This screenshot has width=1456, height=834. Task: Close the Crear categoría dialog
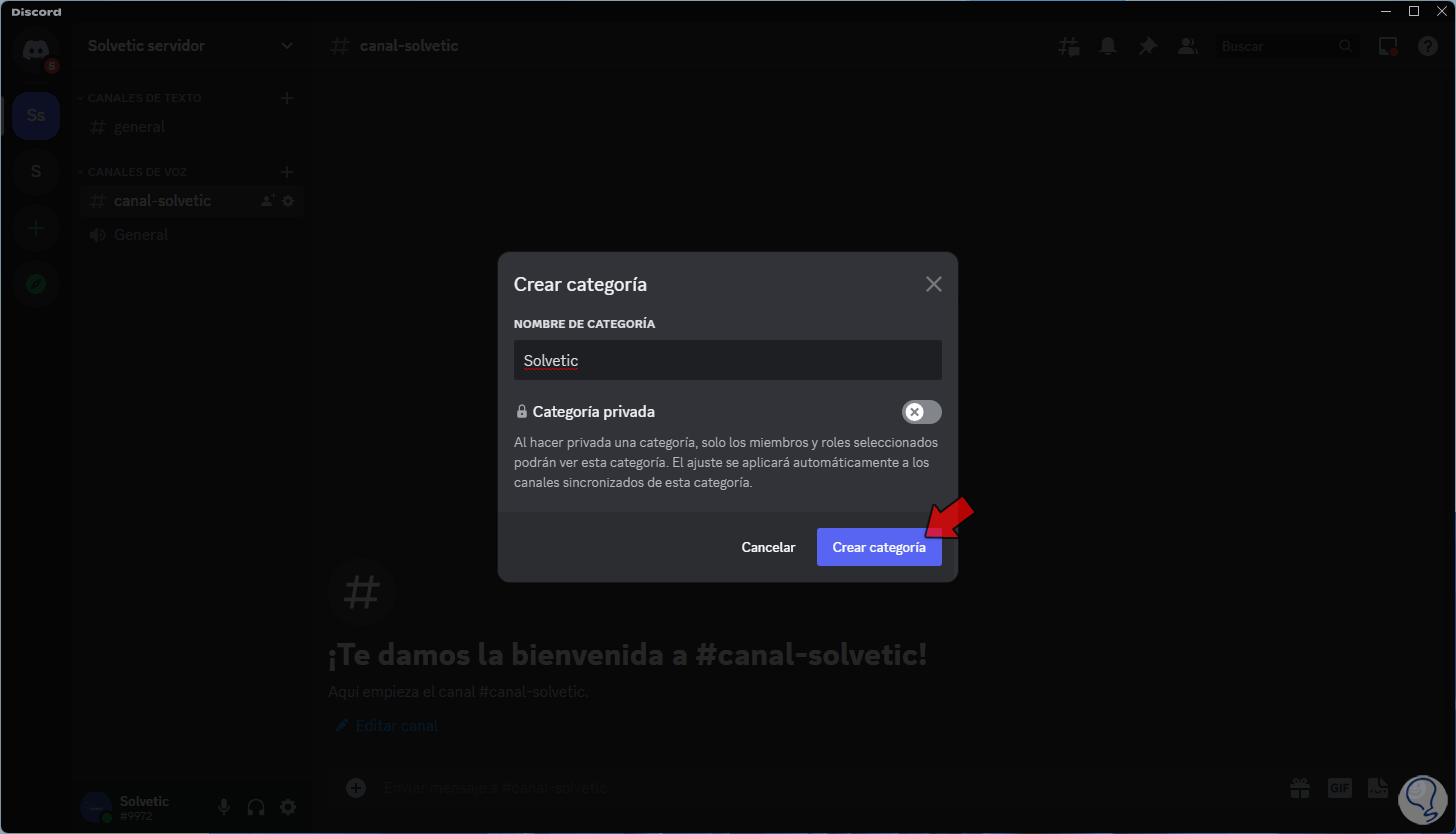tap(934, 284)
